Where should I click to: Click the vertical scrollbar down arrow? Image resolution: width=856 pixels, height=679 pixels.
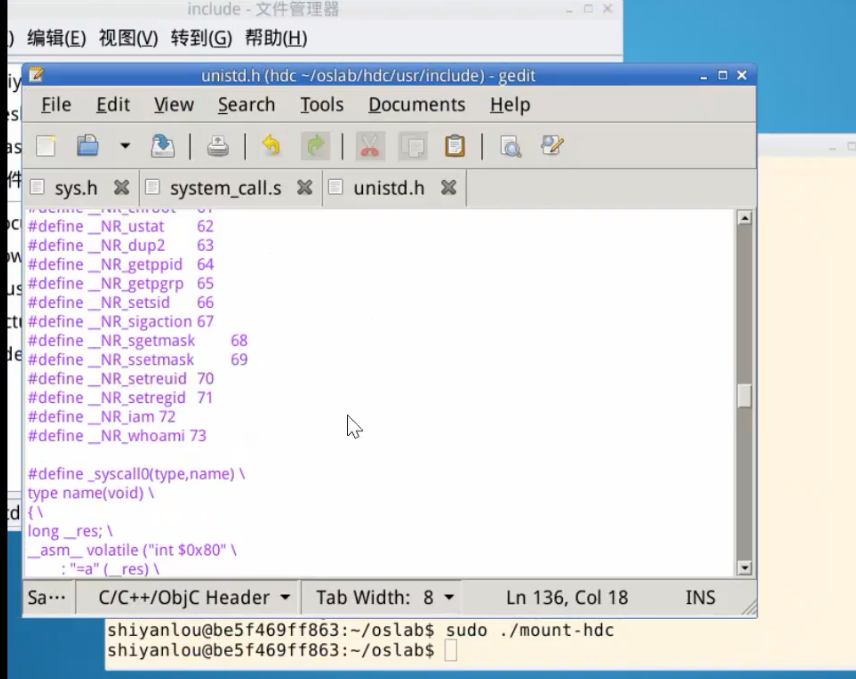(x=744, y=568)
